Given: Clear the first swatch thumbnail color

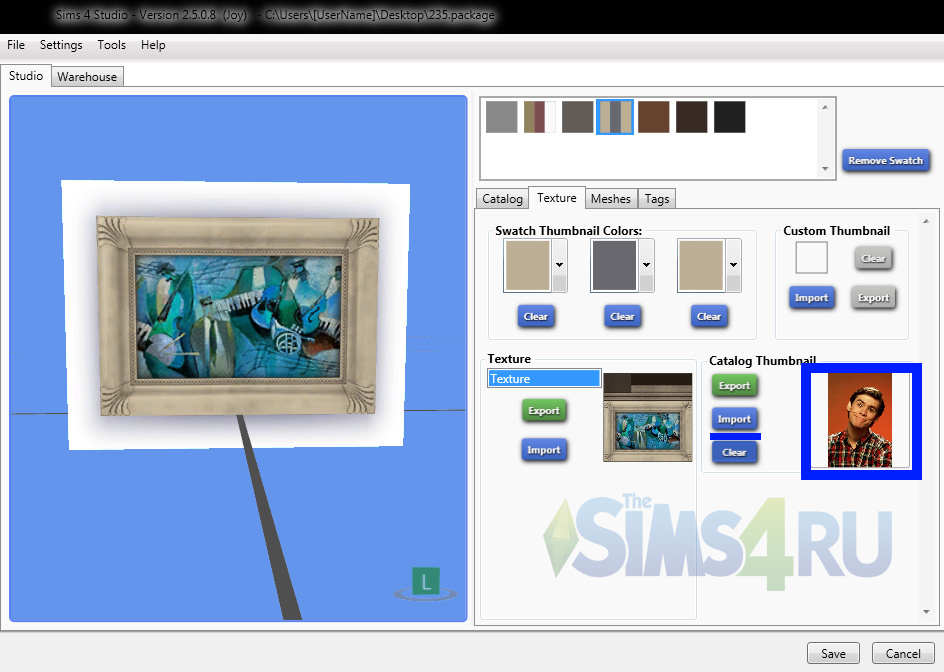Looking at the screenshot, I should (535, 316).
